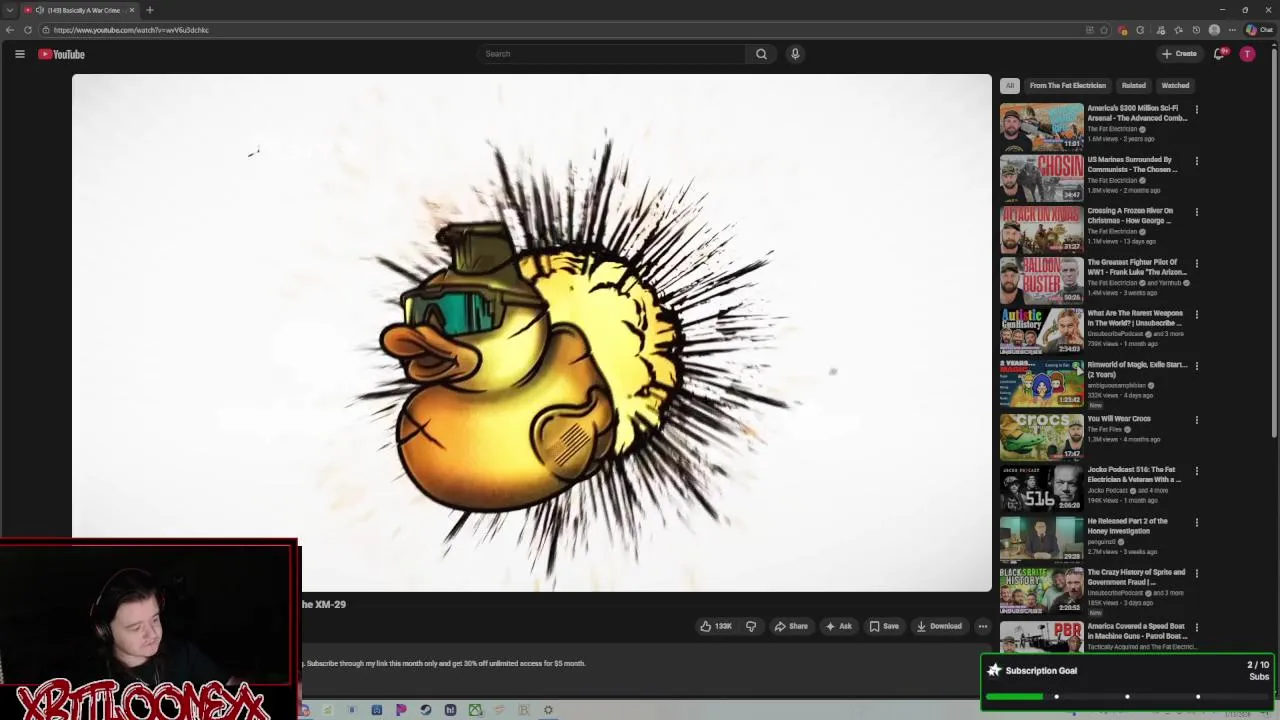This screenshot has height=720, width=1280.
Task: Open America's $300 Million Sci-Fi Arsenal title
Action: tap(1137, 113)
